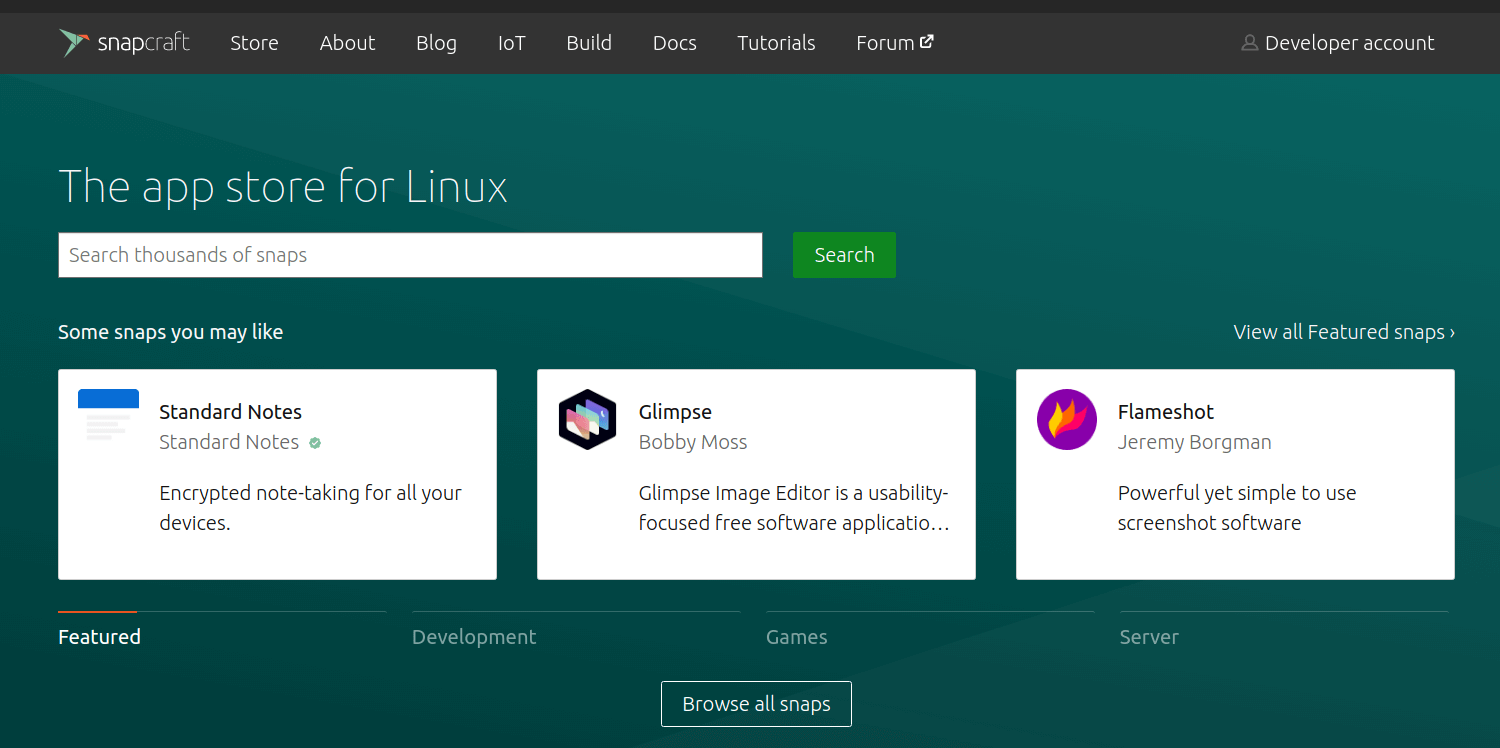The width and height of the screenshot is (1500, 748).
Task: Click the green verified publisher badge
Action: point(315,443)
